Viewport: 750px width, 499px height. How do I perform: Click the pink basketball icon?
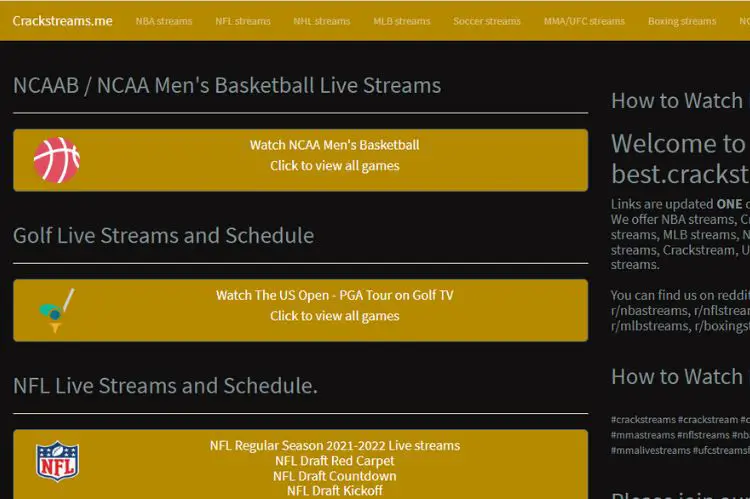click(x=56, y=160)
